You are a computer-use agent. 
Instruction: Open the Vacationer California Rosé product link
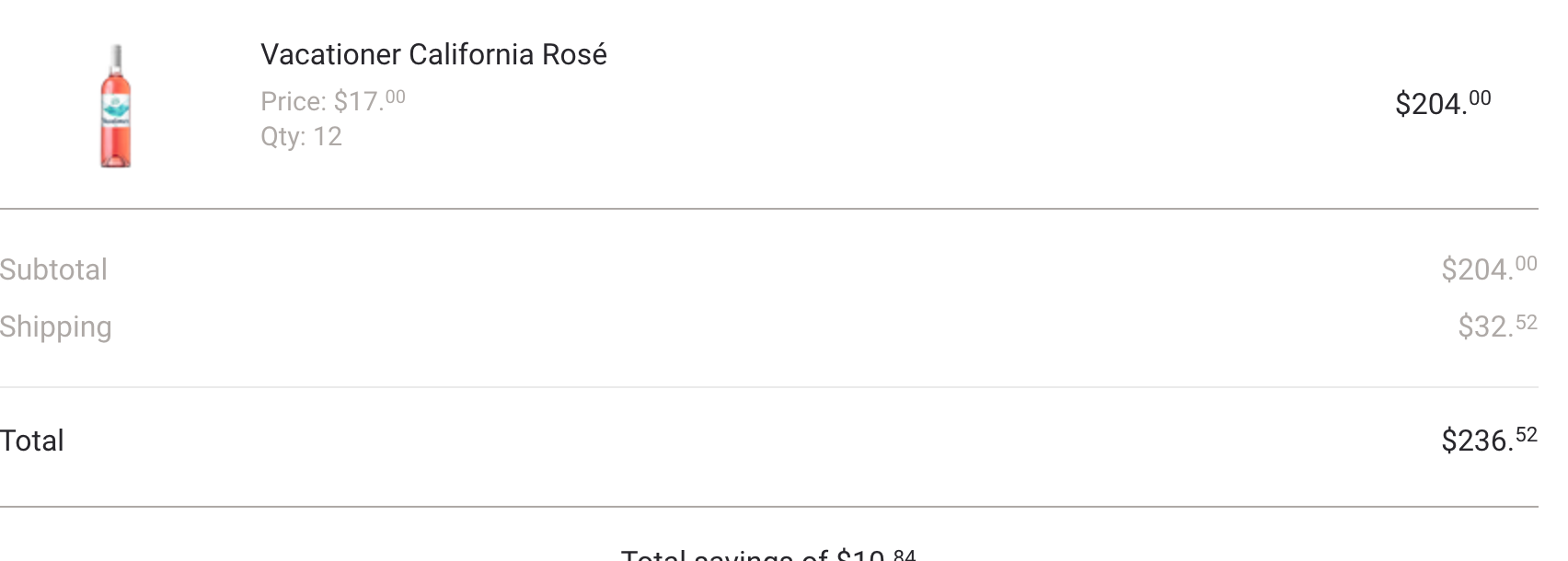pos(433,54)
